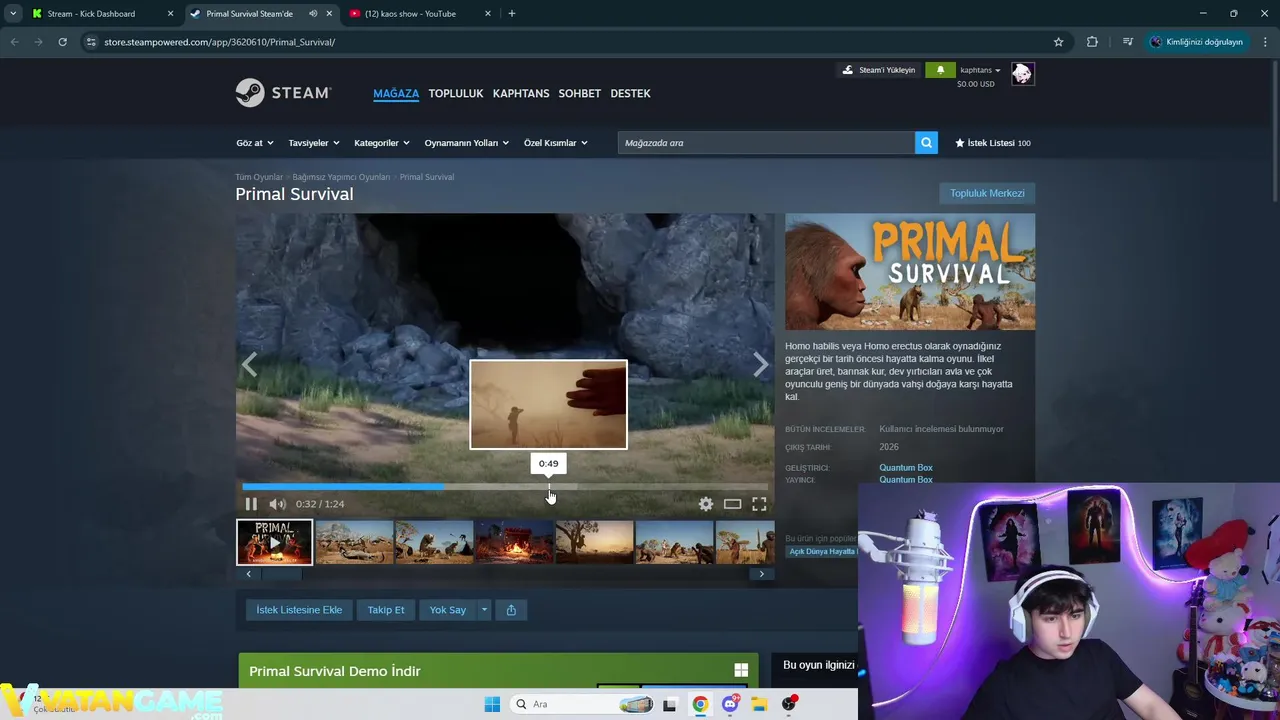
Task: Expand Oynamanın Yolları dropdown
Action: tap(467, 143)
